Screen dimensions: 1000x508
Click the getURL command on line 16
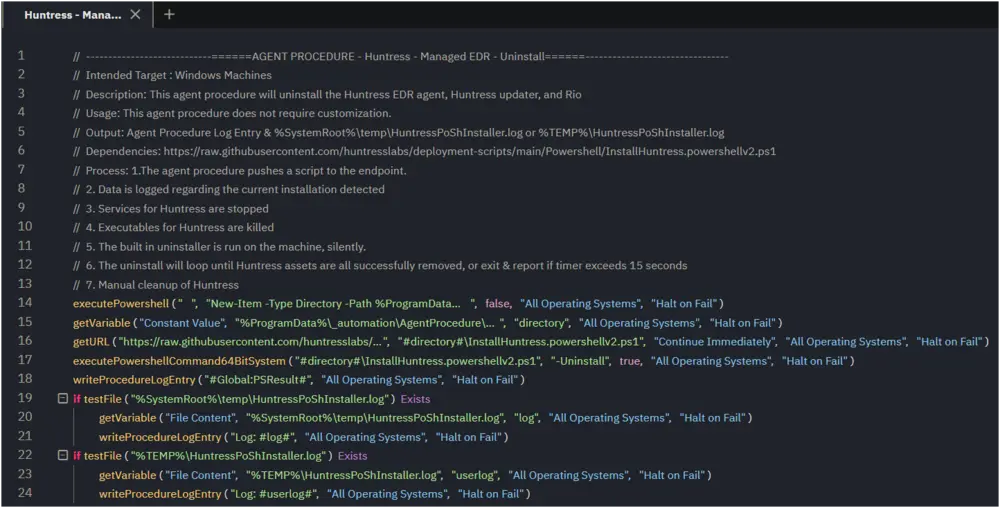(91, 342)
